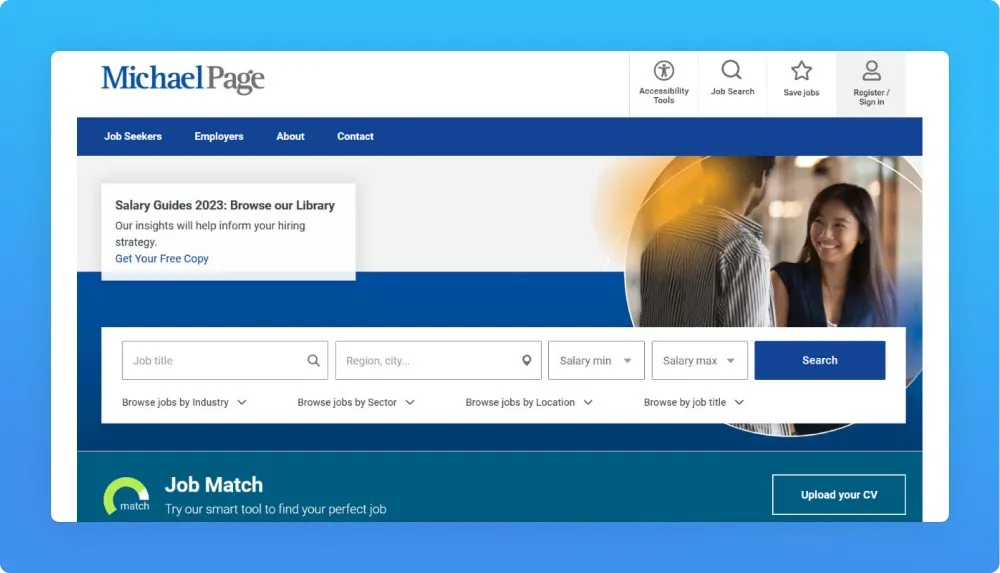
Task: Click 'Try our smart tool' tagline text
Action: click(x=276, y=509)
